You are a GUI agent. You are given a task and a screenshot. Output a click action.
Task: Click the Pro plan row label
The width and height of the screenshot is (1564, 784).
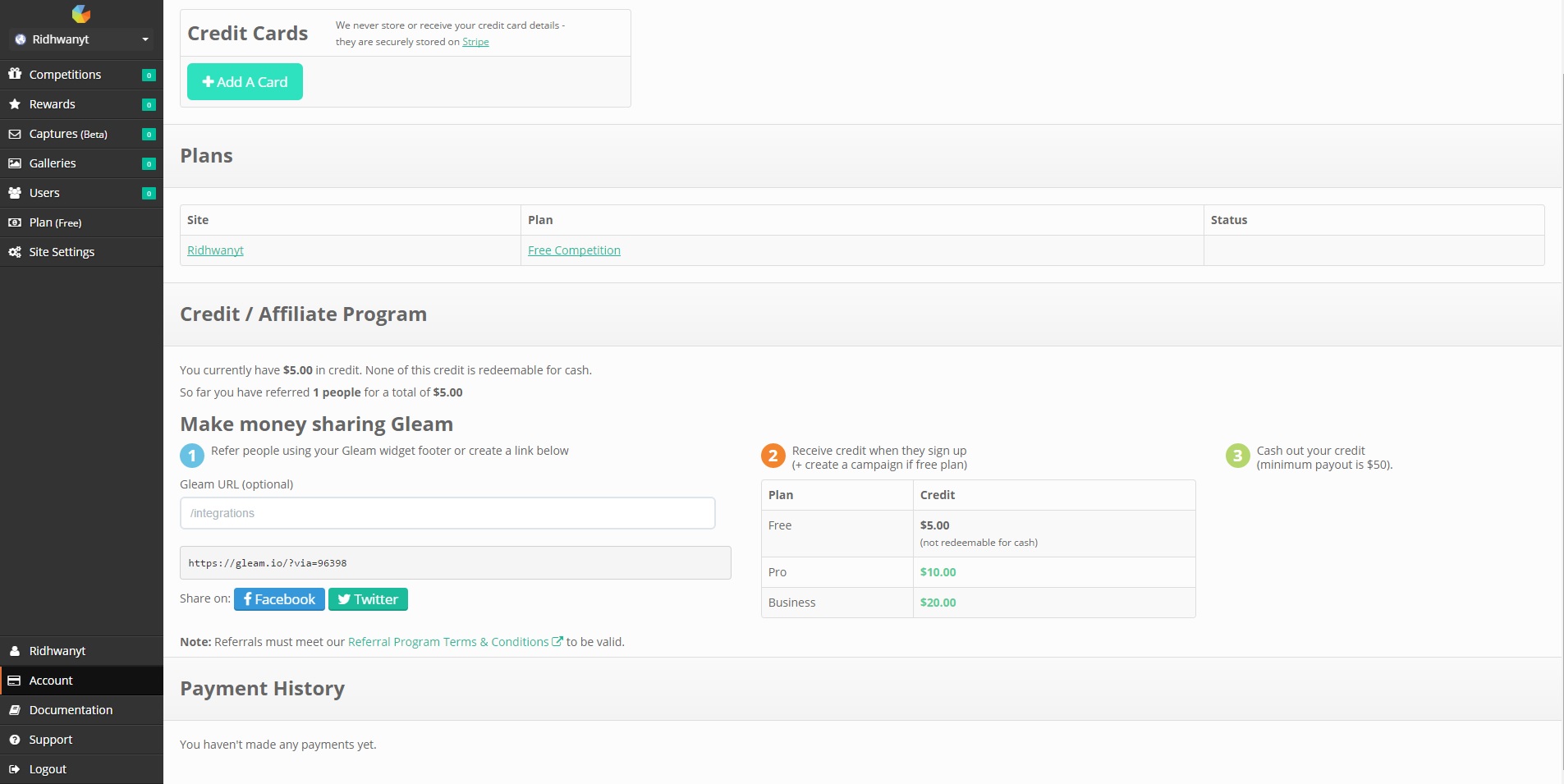(x=777, y=572)
